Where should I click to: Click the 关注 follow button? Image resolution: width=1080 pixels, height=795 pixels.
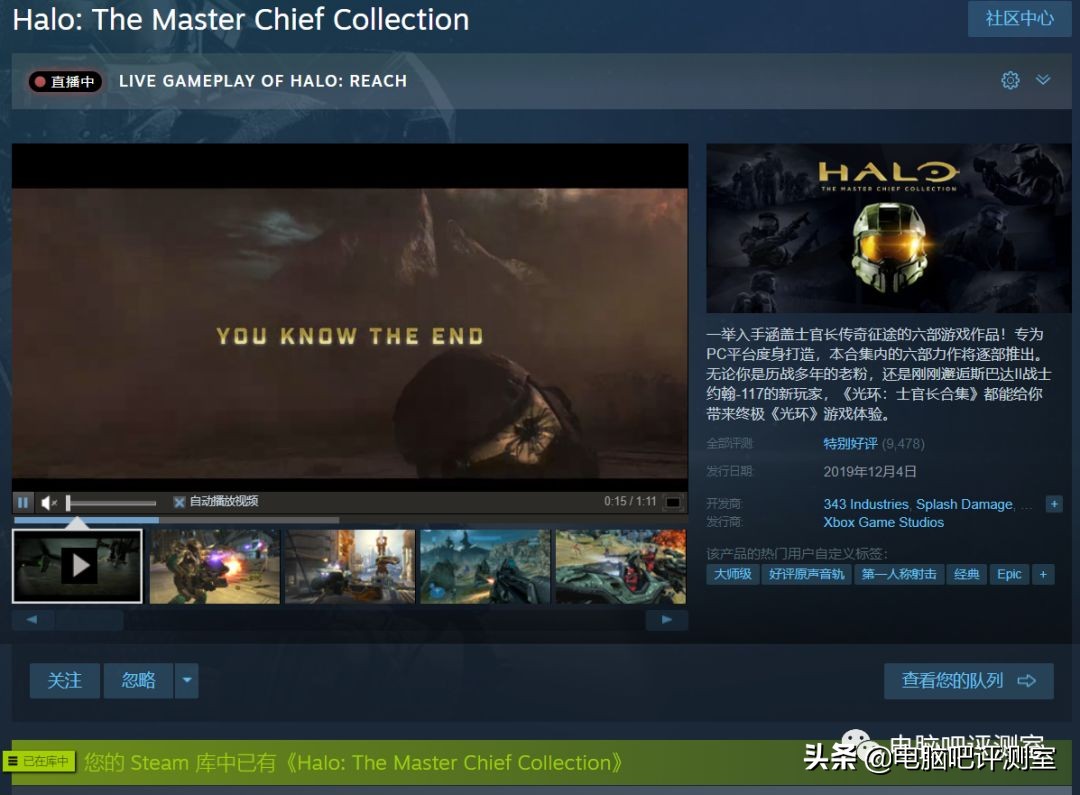65,681
